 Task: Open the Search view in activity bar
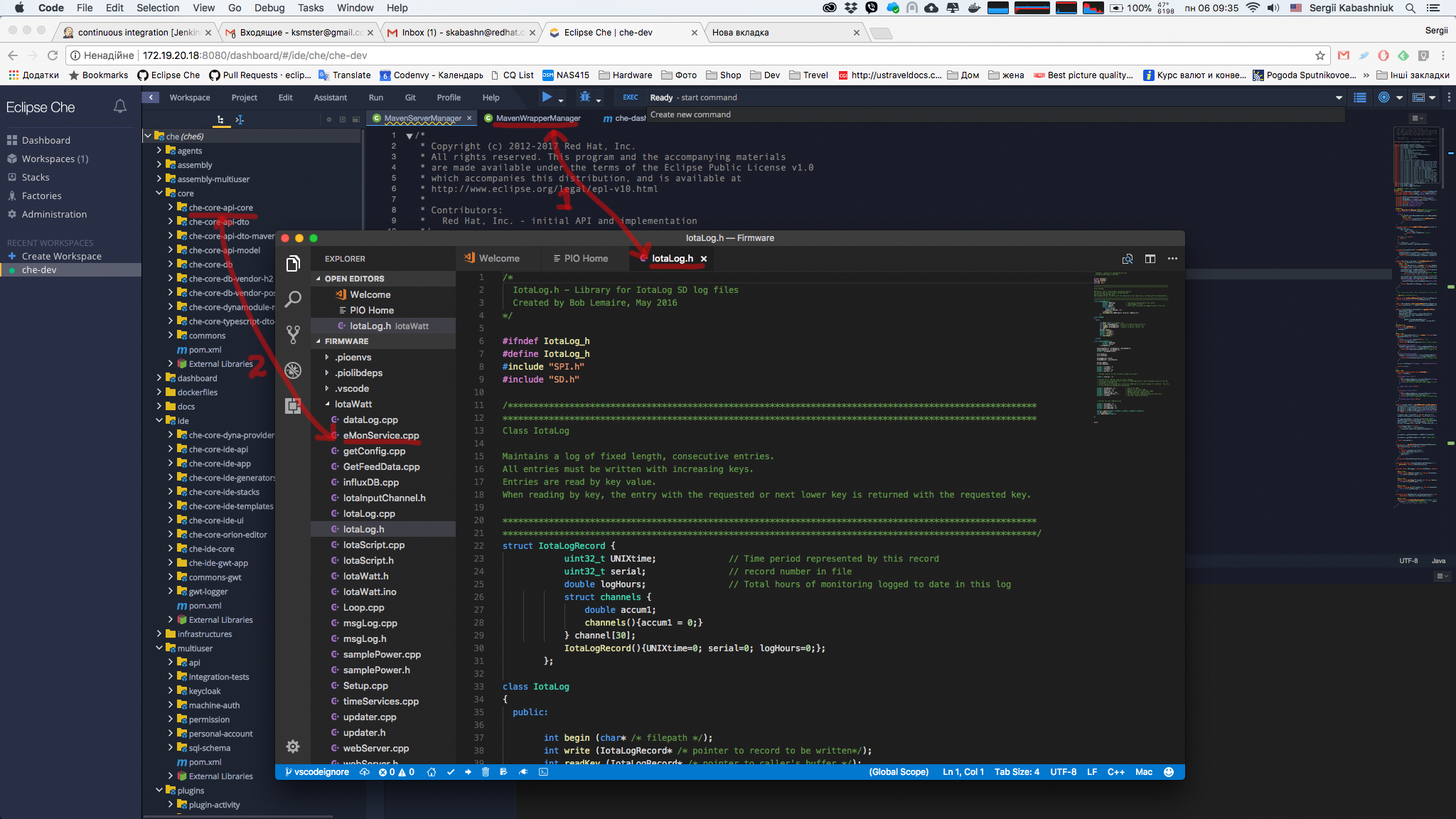293,299
